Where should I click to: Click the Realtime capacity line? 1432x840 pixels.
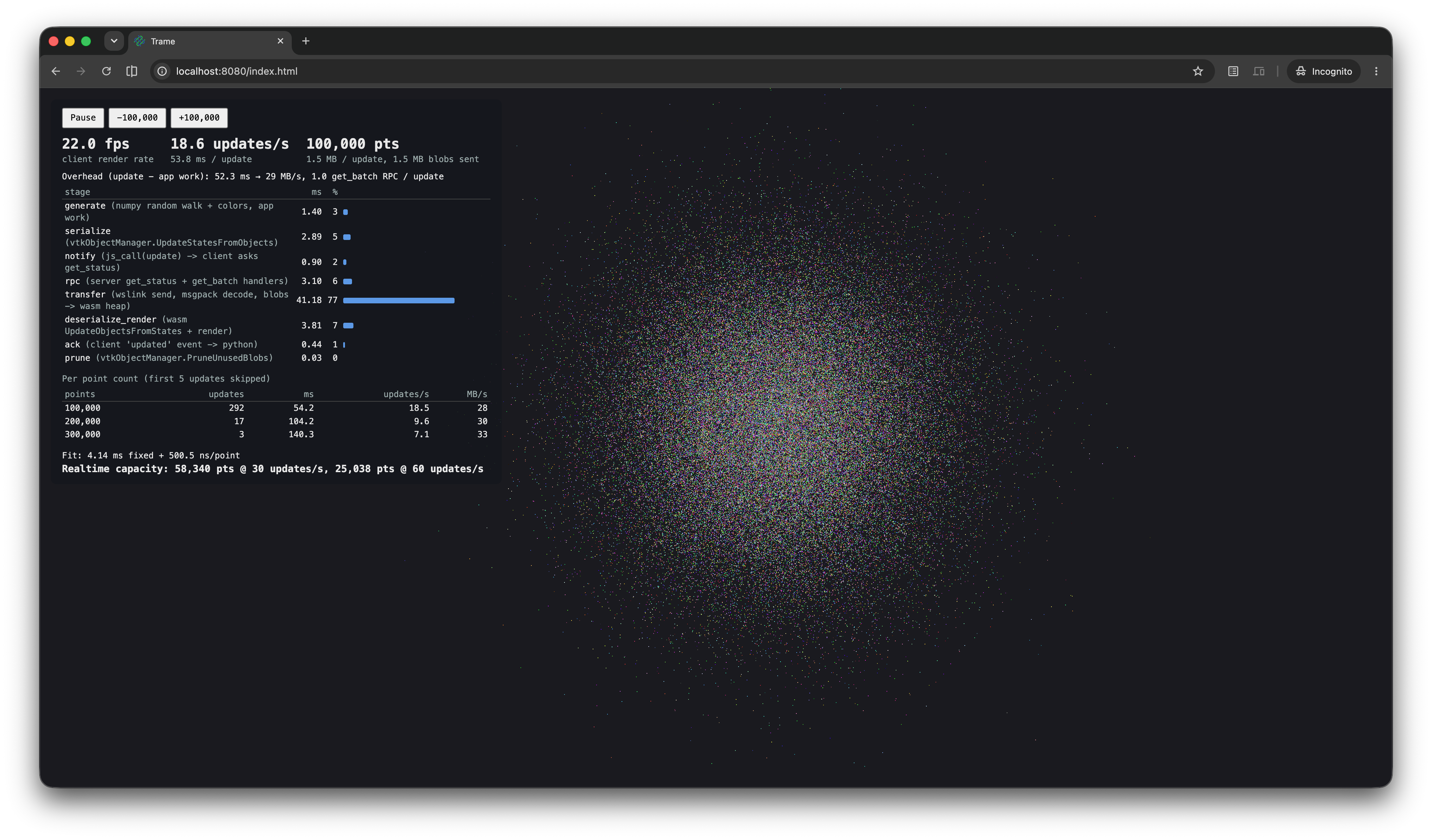pyautogui.click(x=273, y=469)
